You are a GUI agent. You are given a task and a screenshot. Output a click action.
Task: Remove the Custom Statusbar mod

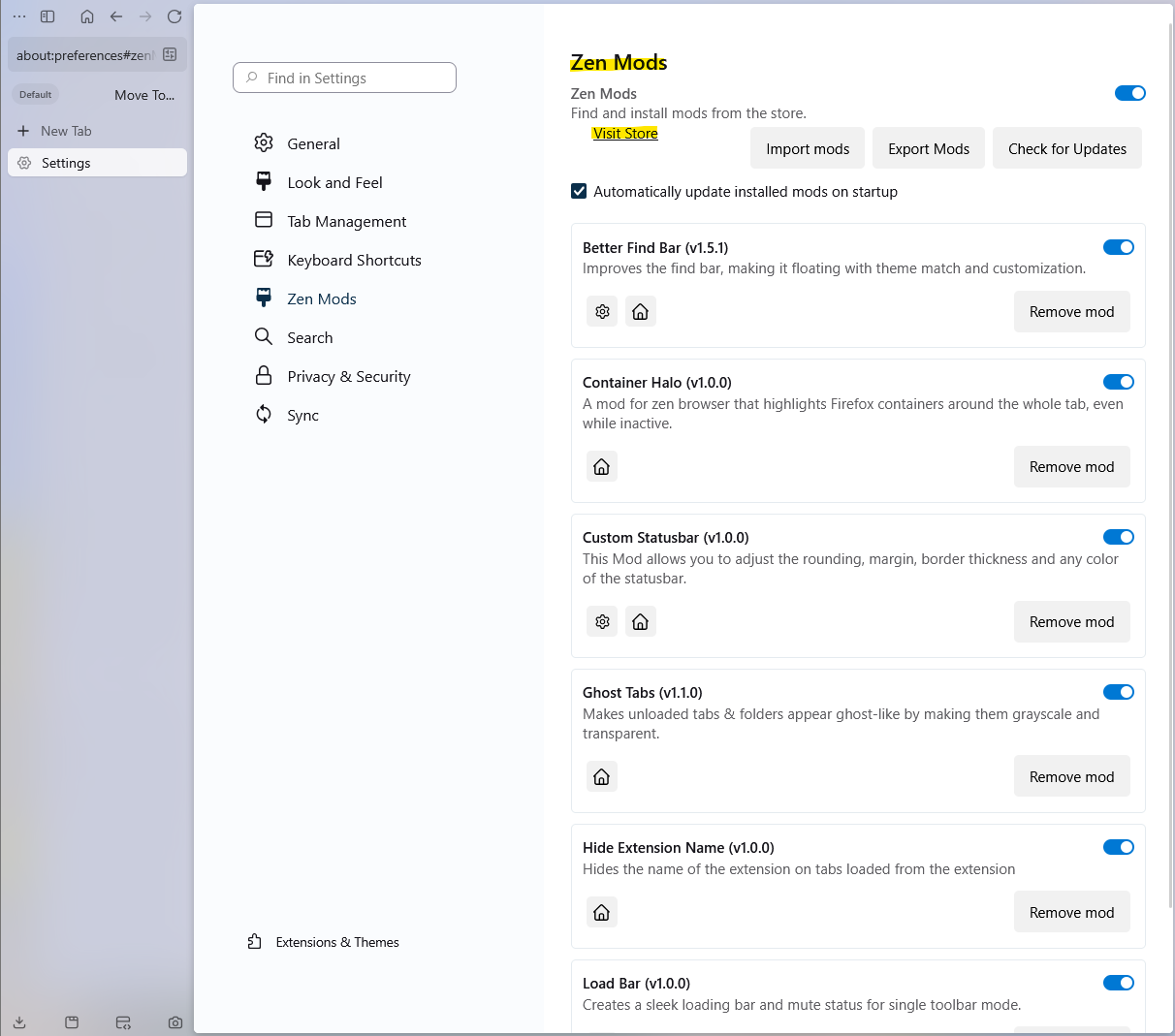[1072, 621]
